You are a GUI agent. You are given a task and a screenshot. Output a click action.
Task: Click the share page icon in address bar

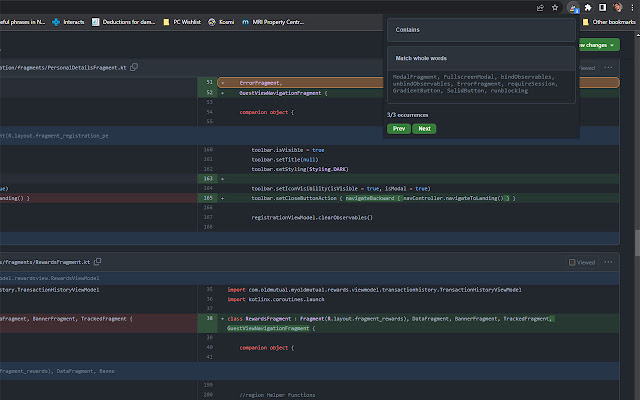click(540, 8)
